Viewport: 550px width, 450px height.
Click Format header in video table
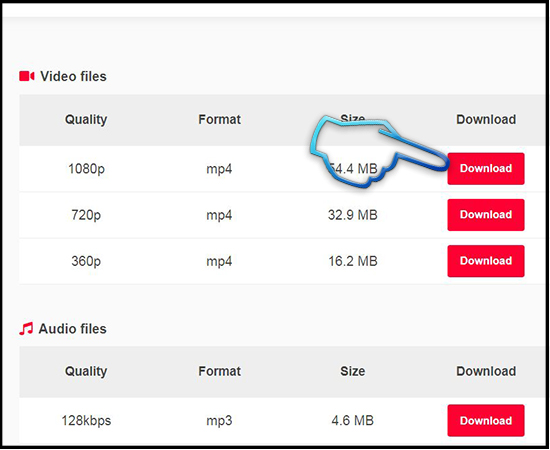[x=220, y=120]
